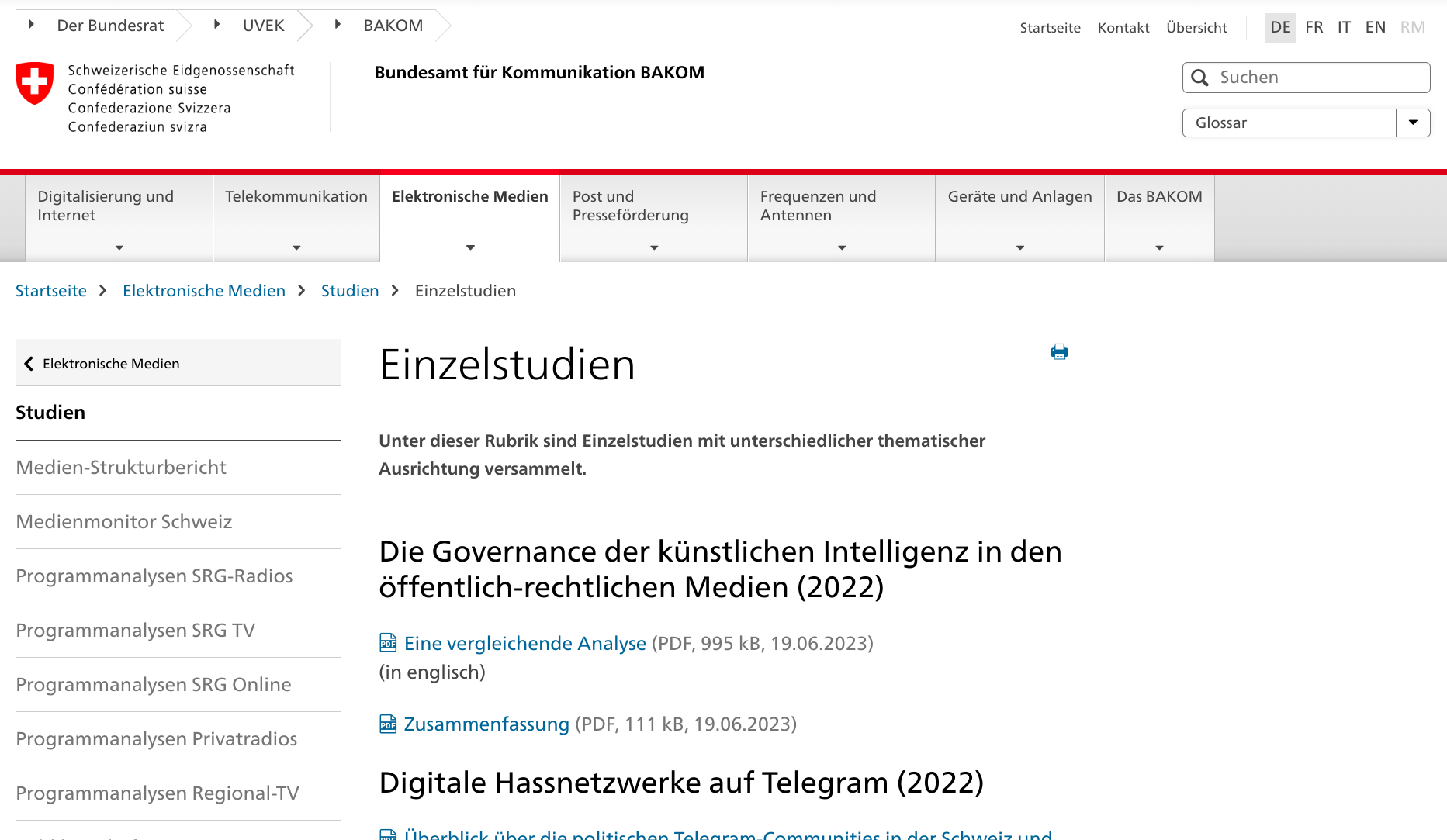Focus the Suchen search field
Screen dimensions: 1447x840
point(1319,78)
